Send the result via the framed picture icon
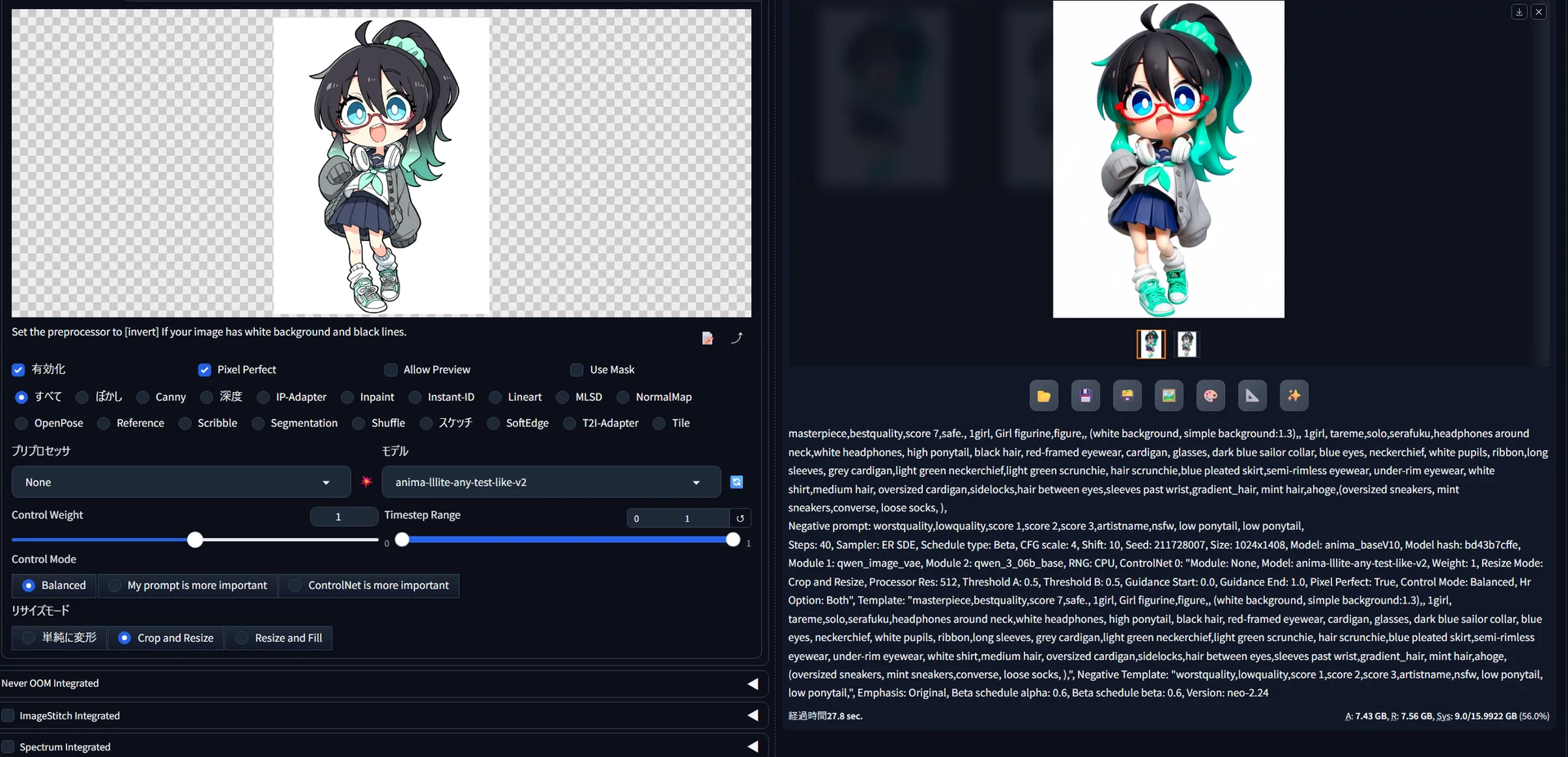Viewport: 1568px width, 757px height. pyautogui.click(x=1169, y=396)
